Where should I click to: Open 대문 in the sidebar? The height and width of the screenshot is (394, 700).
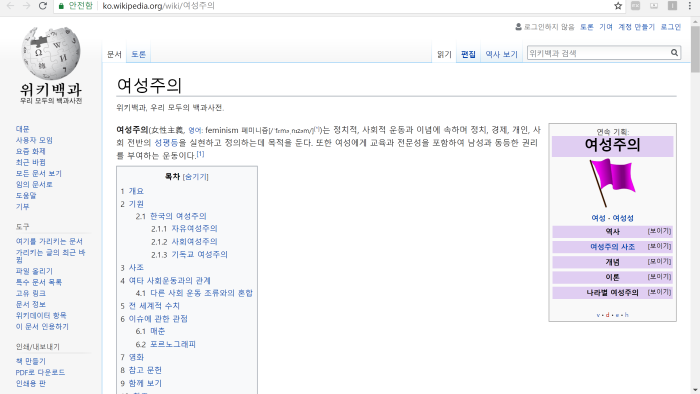click(22, 129)
